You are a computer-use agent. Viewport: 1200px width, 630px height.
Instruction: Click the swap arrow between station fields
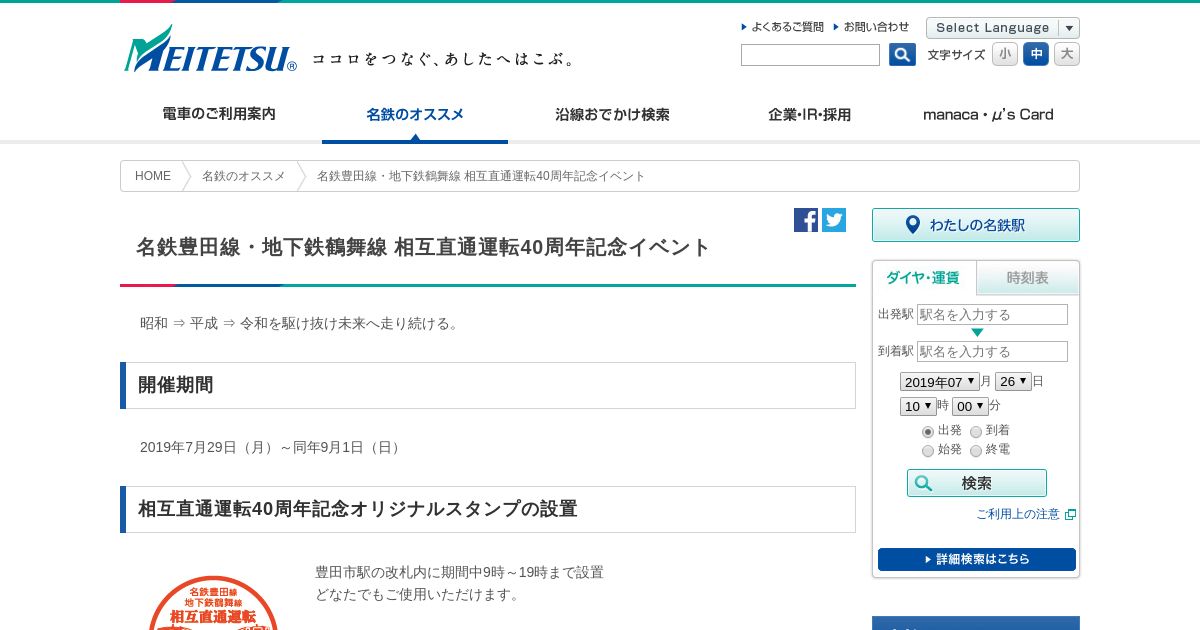click(977, 333)
